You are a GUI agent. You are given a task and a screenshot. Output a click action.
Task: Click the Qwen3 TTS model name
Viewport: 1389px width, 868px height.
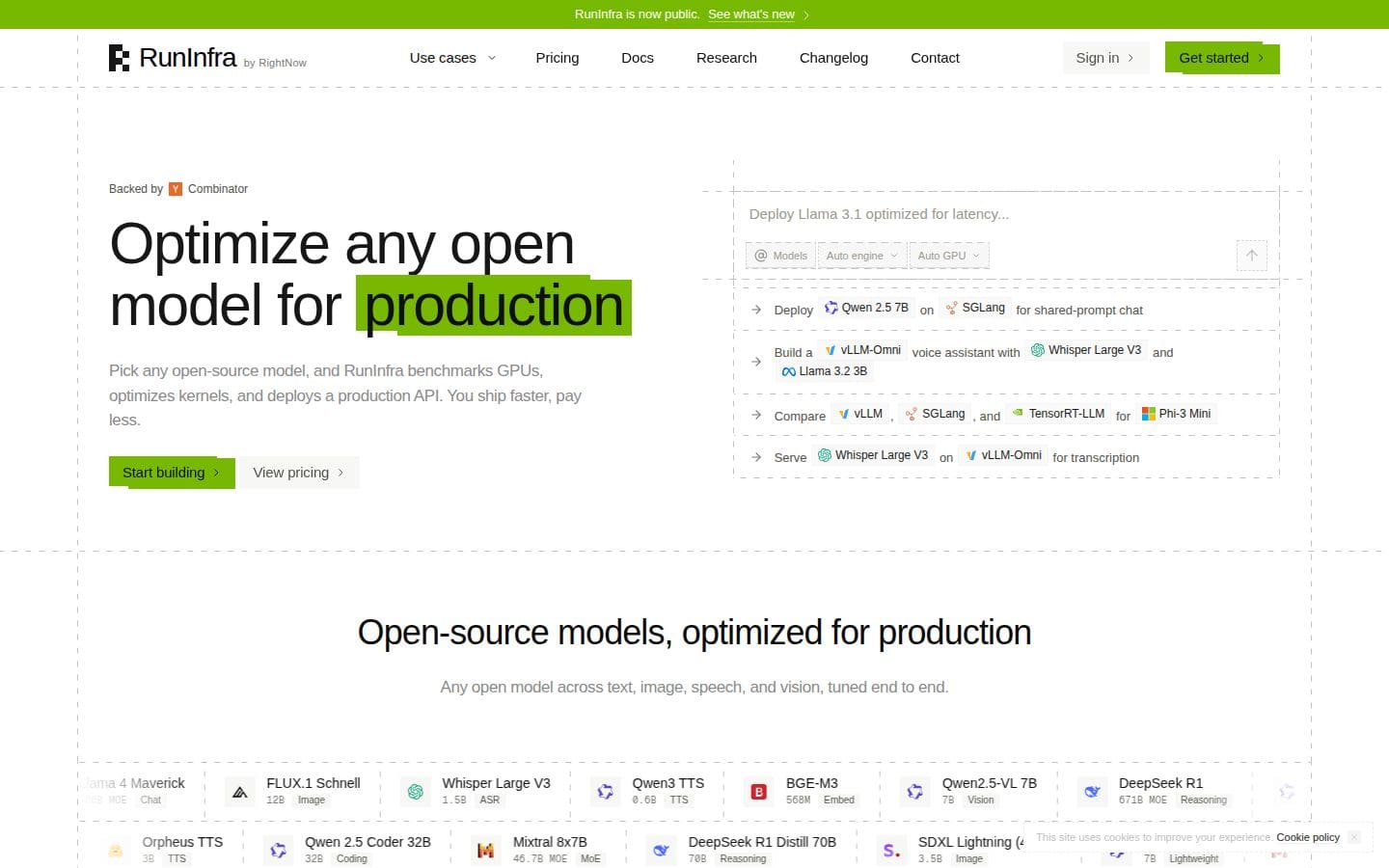click(668, 783)
